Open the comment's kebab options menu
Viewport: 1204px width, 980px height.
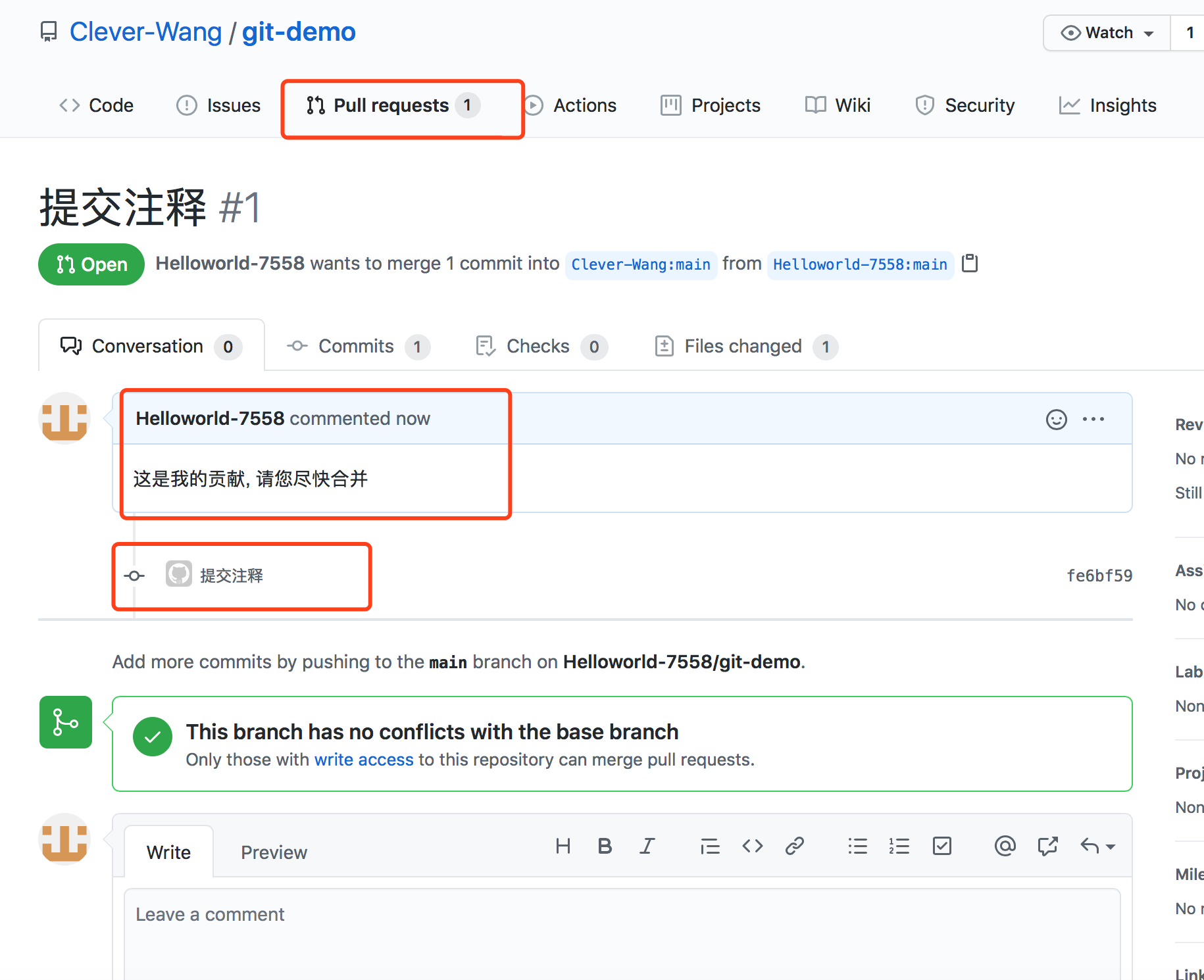1093,419
